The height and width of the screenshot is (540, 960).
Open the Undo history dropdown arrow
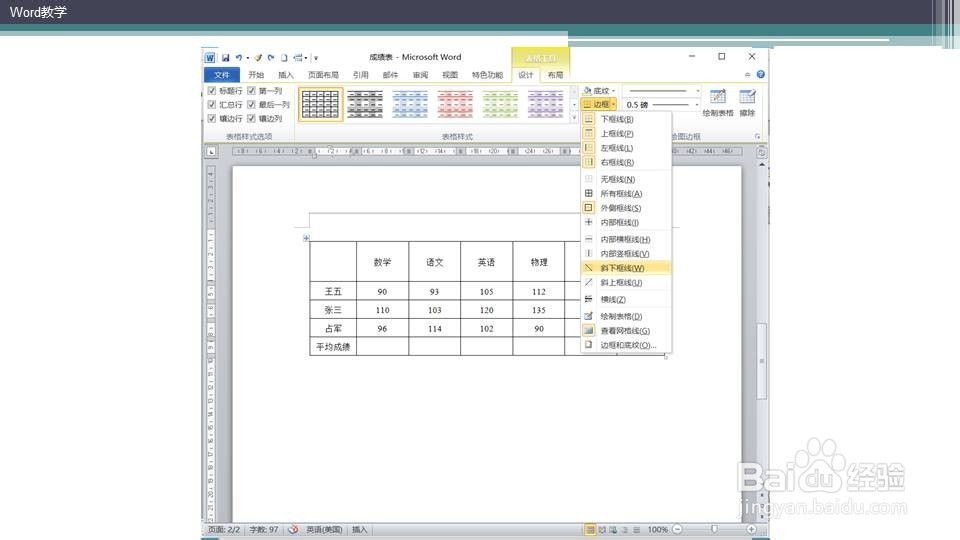[x=247, y=58]
